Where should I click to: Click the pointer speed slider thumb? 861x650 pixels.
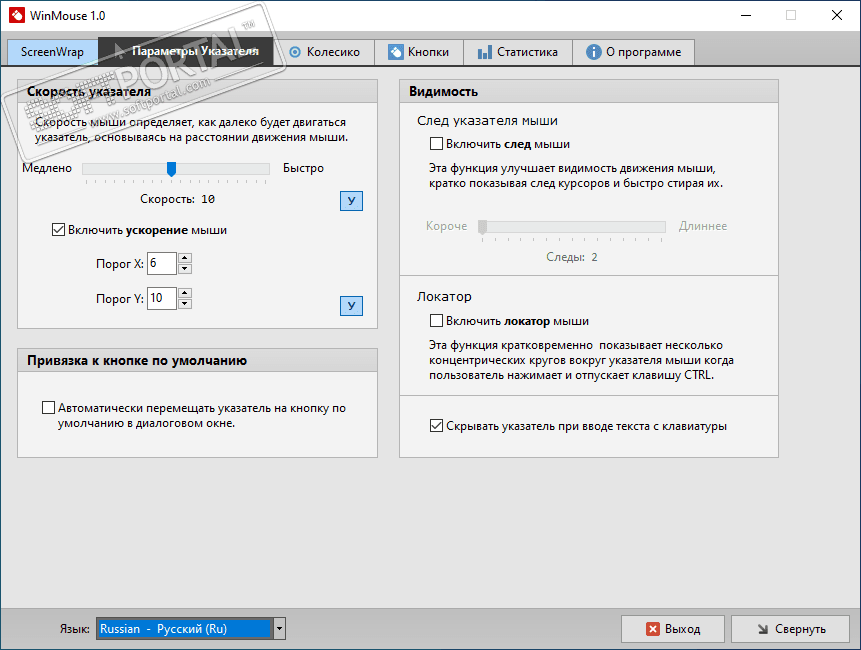(x=171, y=169)
